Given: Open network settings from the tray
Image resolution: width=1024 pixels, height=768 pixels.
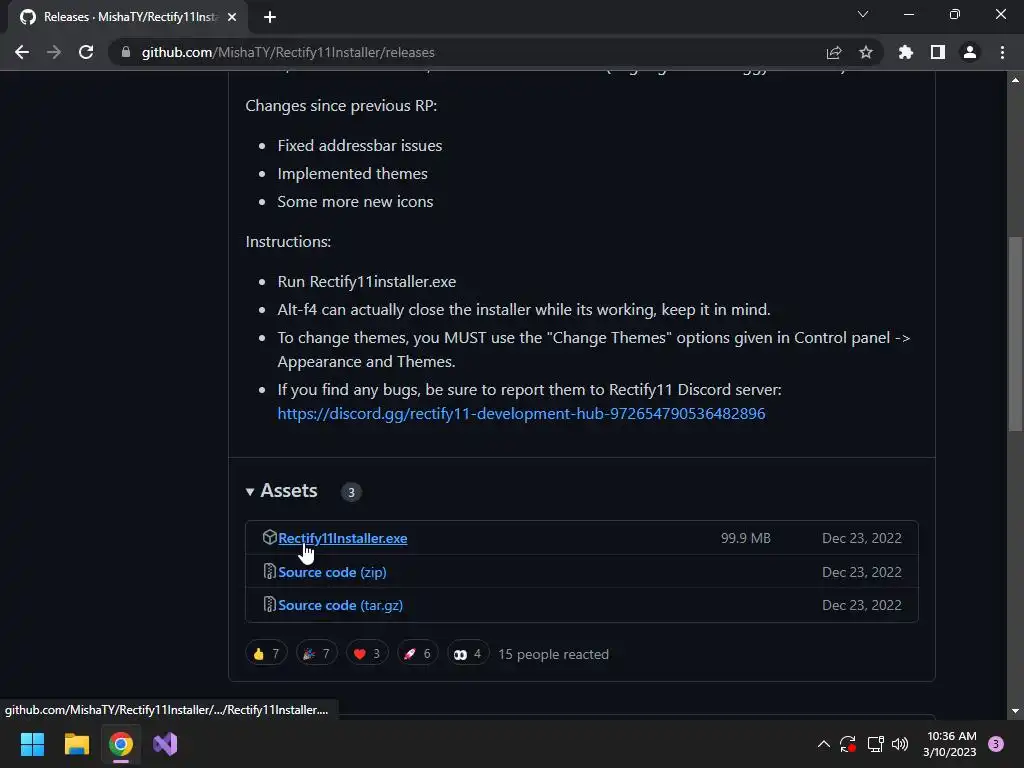Looking at the screenshot, I should pos(875,744).
